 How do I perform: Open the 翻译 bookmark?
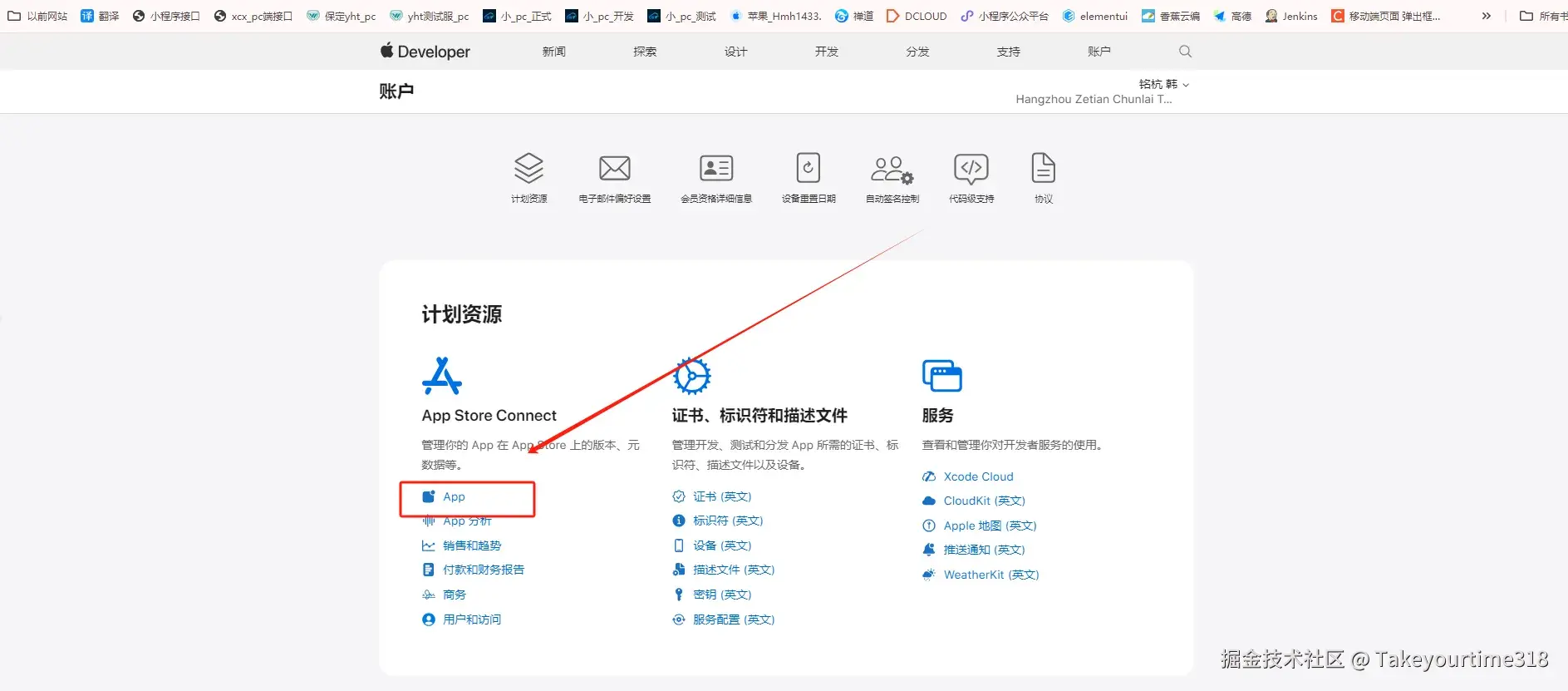pos(100,16)
